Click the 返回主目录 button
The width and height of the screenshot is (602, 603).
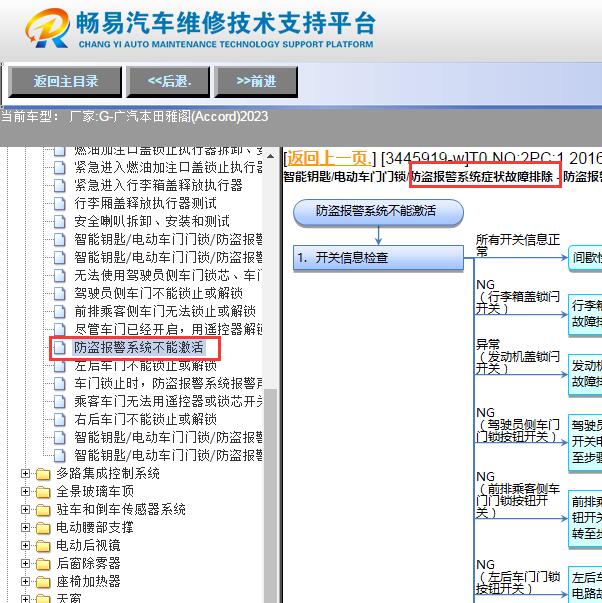click(65, 82)
